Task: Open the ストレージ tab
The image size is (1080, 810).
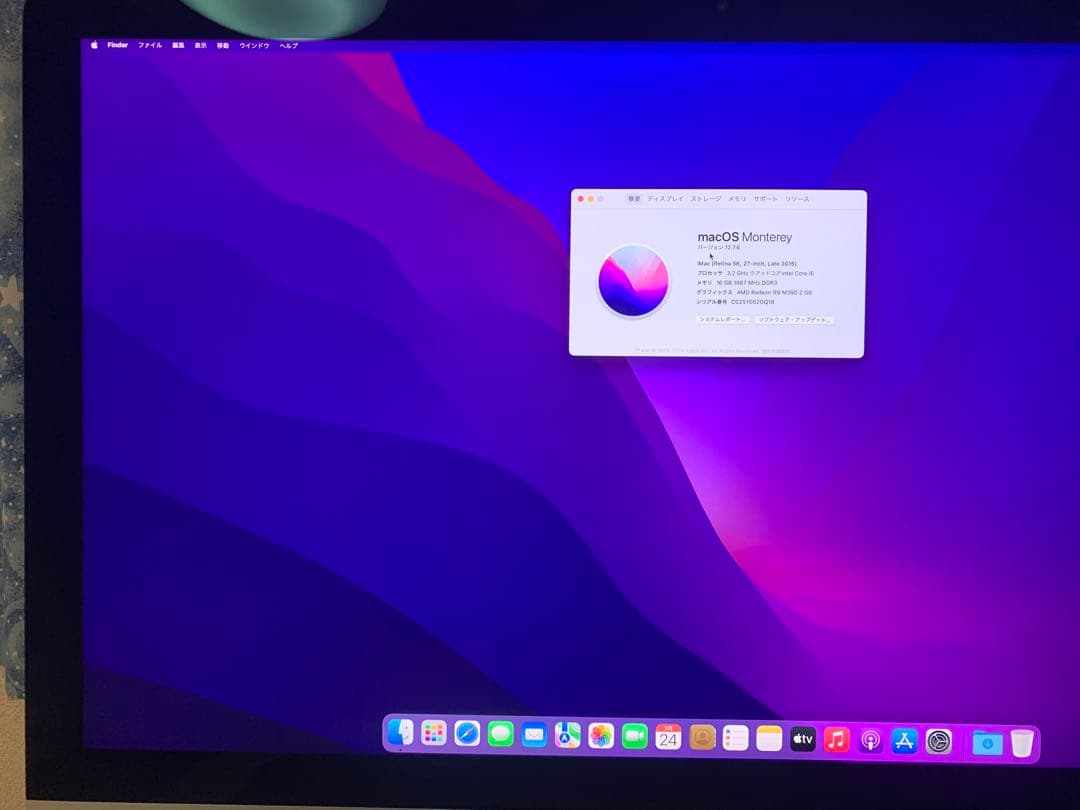Action: 706,199
